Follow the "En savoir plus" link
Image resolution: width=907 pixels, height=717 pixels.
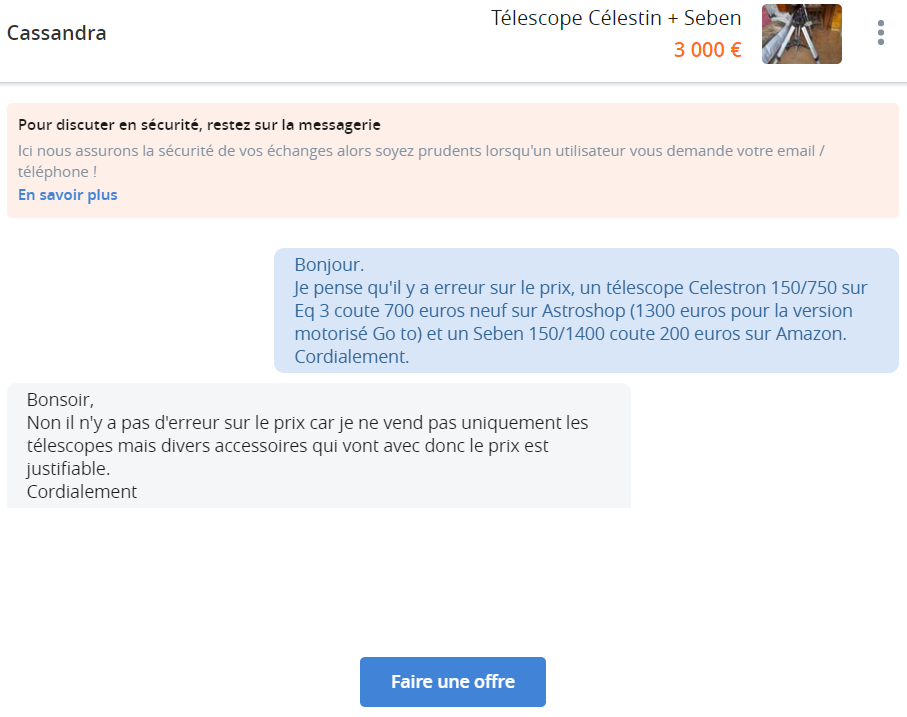point(68,195)
